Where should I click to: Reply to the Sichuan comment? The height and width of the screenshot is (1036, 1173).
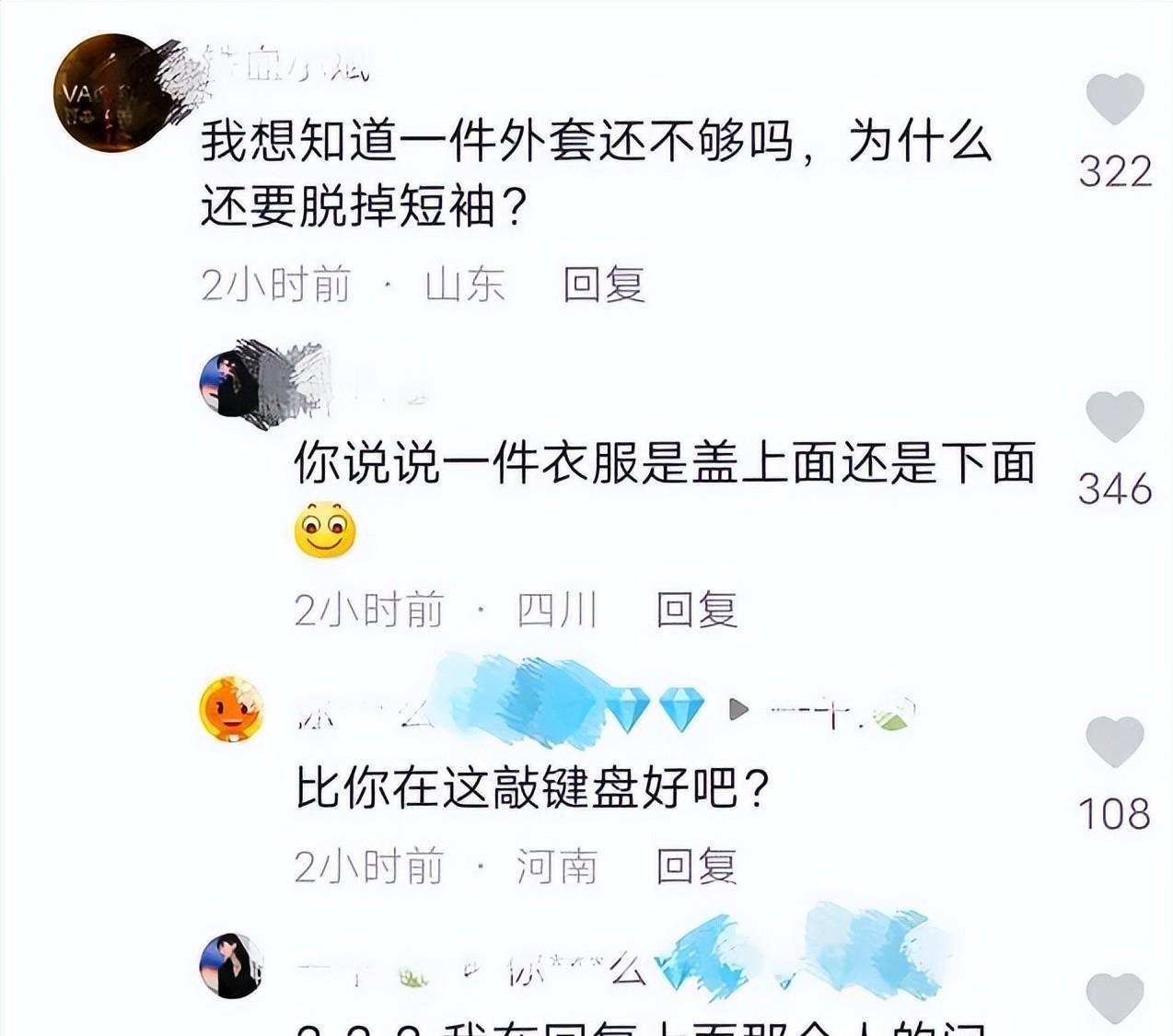[x=697, y=610]
